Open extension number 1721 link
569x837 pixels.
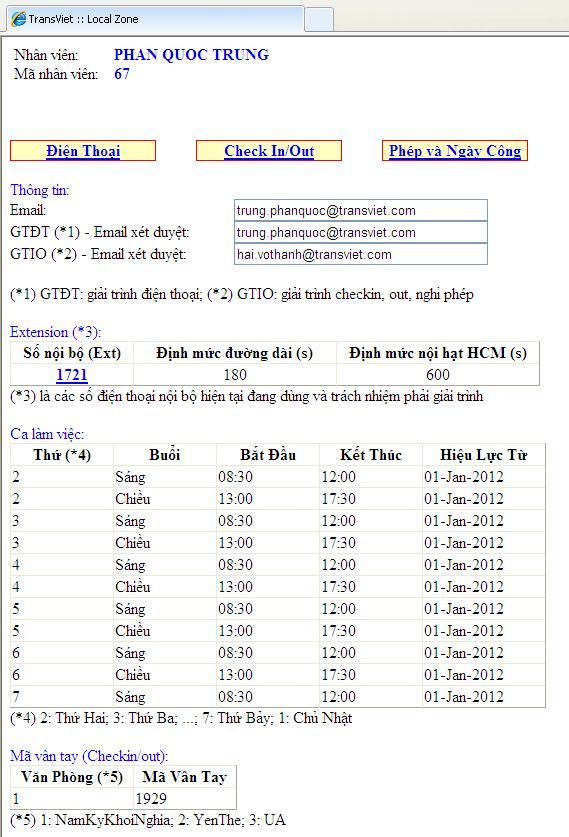(x=72, y=375)
